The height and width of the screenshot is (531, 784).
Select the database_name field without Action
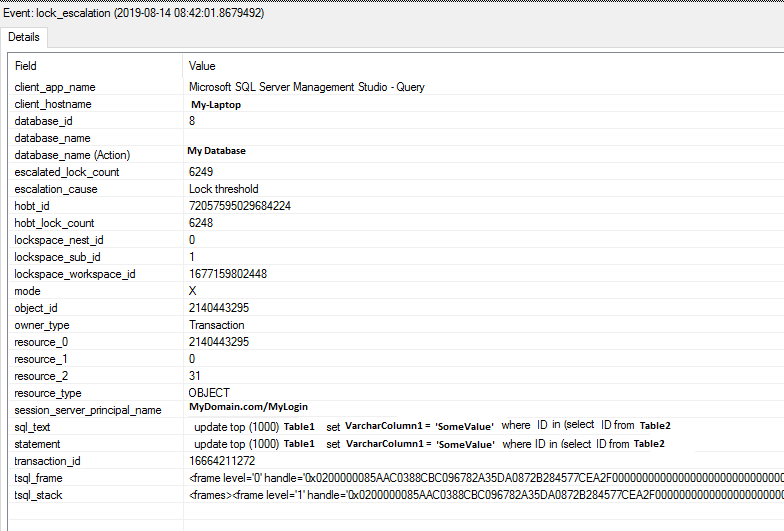(52, 138)
